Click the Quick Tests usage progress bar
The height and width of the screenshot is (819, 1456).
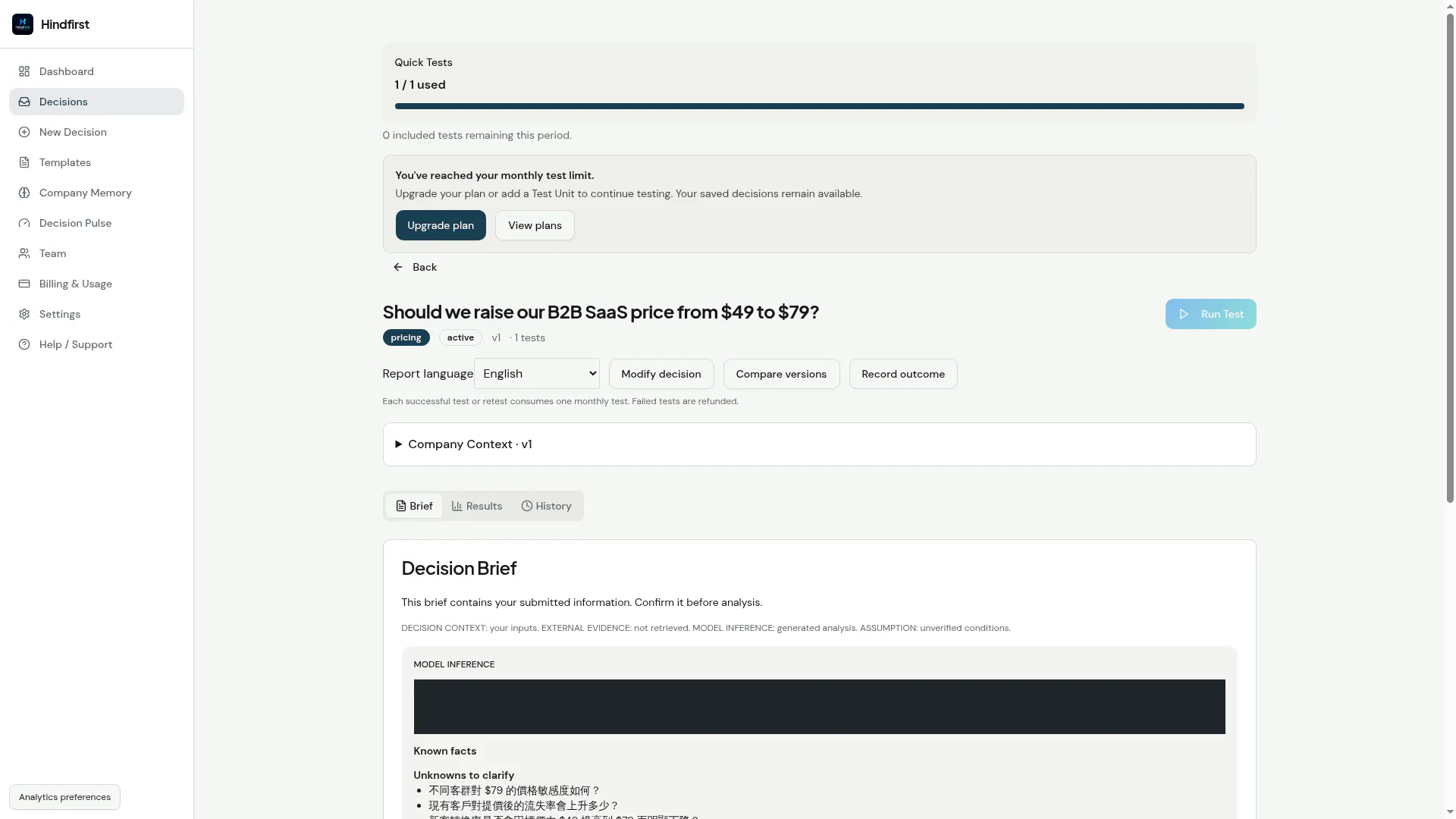[819, 106]
